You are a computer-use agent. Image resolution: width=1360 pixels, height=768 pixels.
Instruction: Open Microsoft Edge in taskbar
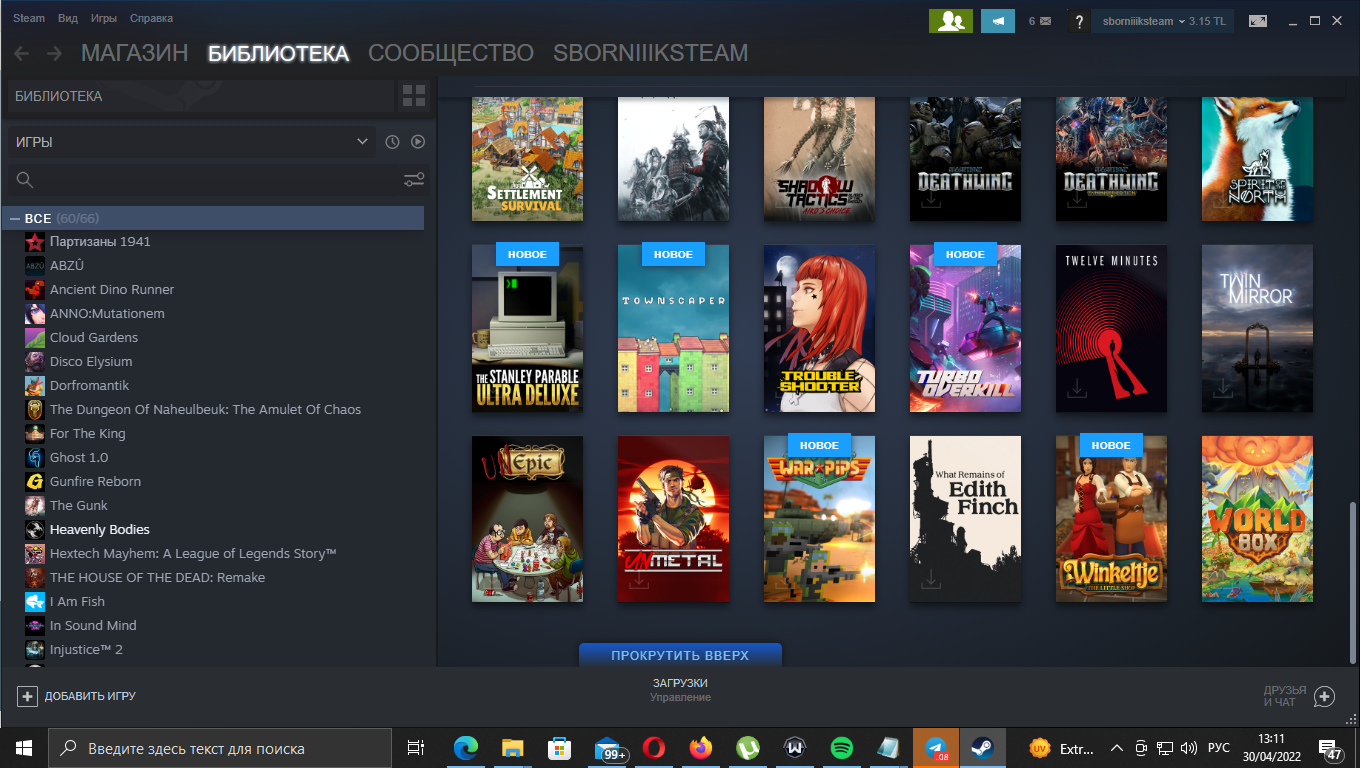tap(466, 748)
